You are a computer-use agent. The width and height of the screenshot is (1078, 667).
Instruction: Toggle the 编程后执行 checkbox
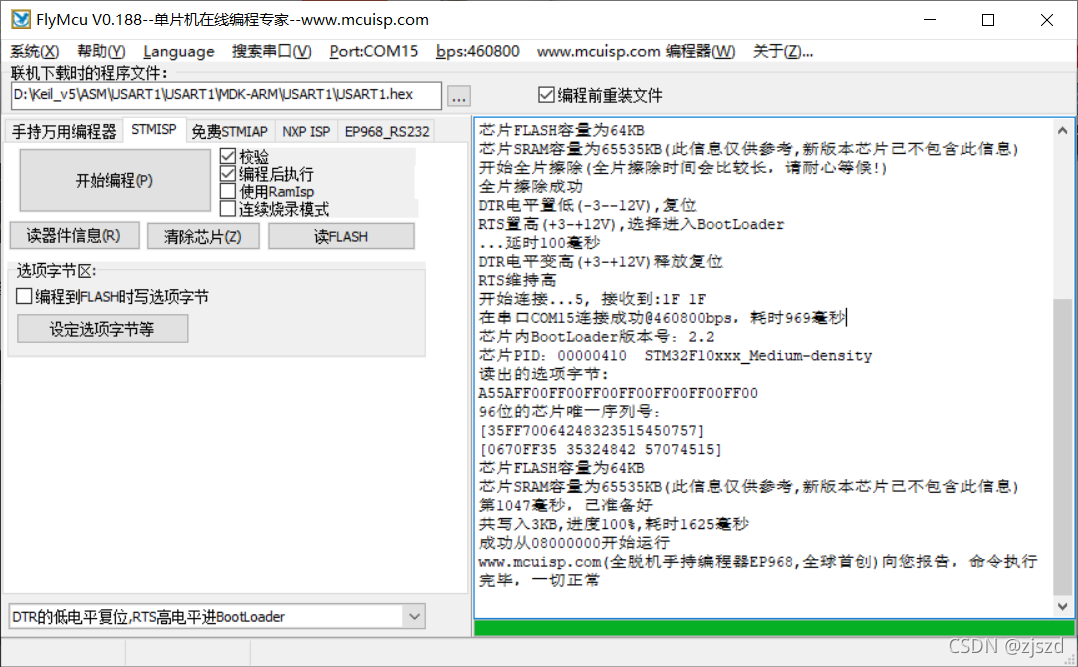click(x=266, y=174)
